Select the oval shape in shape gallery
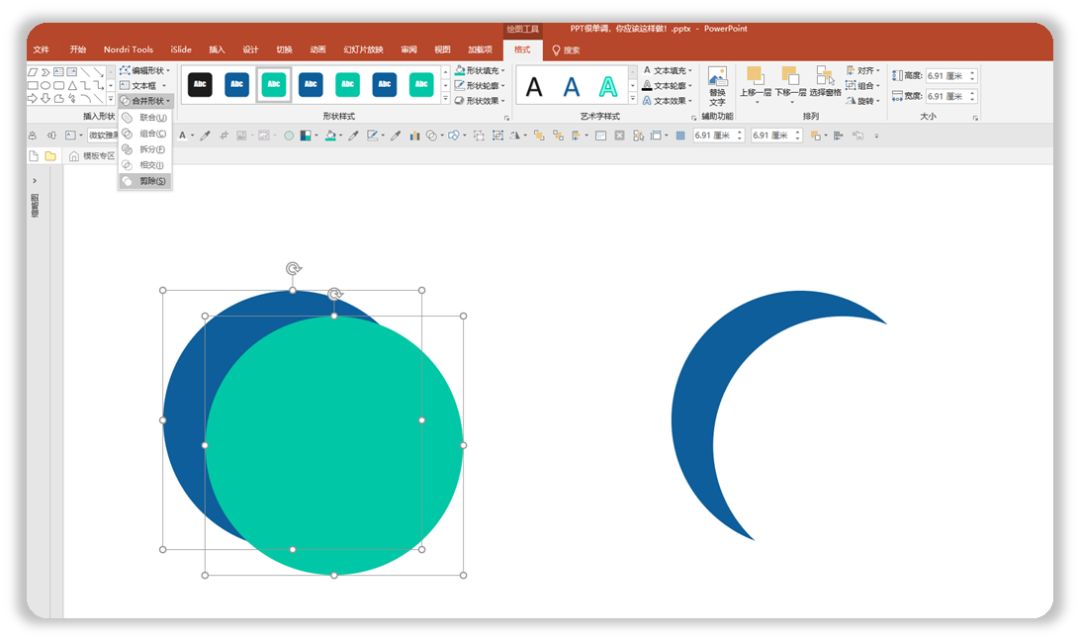Image resolution: width=1080 pixels, height=641 pixels. click(x=45, y=85)
